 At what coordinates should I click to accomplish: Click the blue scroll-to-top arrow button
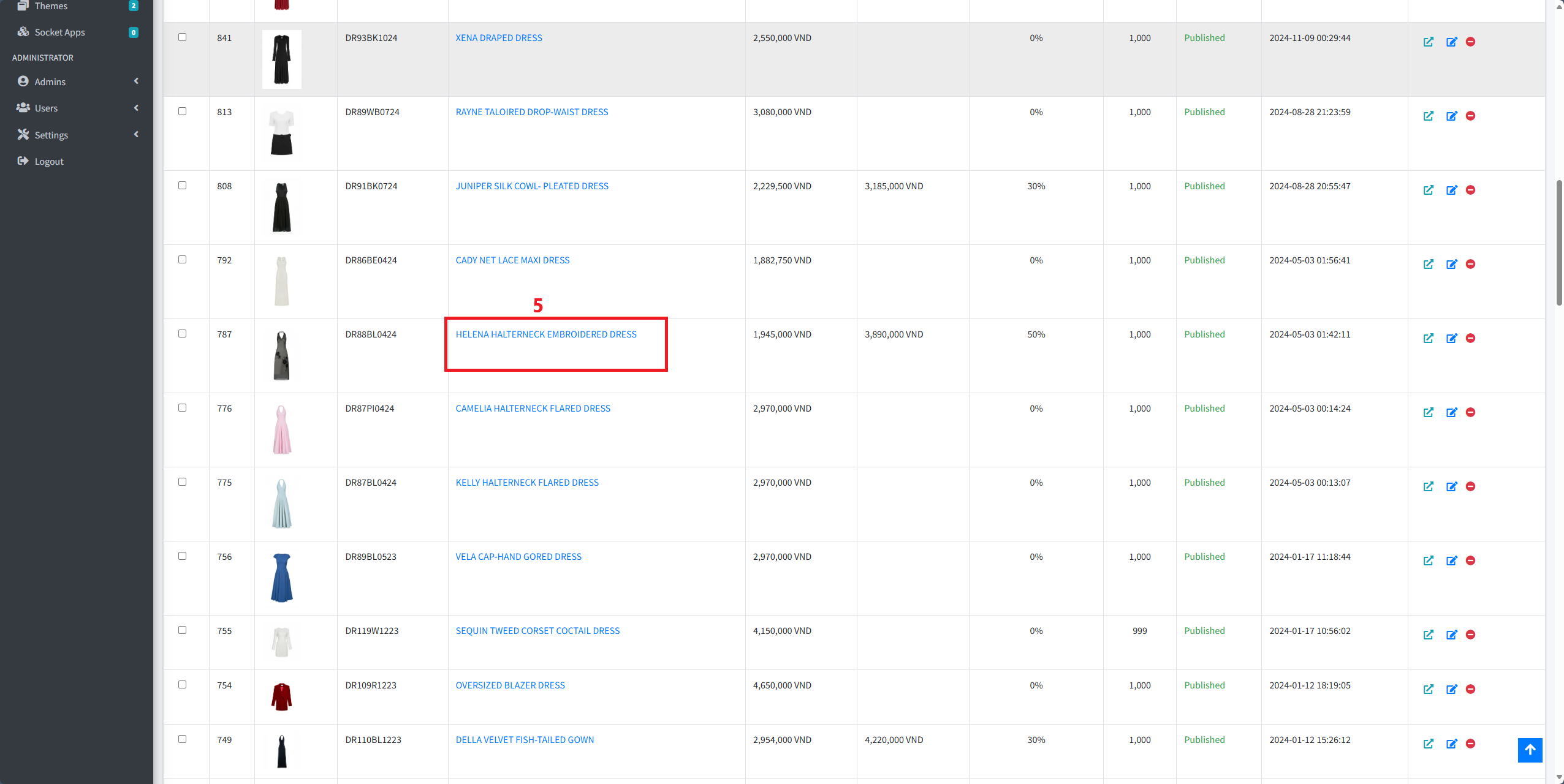1530,750
